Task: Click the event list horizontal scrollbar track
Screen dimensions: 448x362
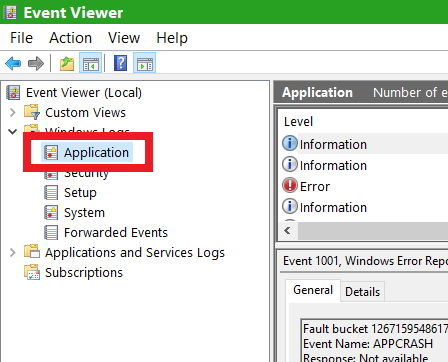Action: 373,230
